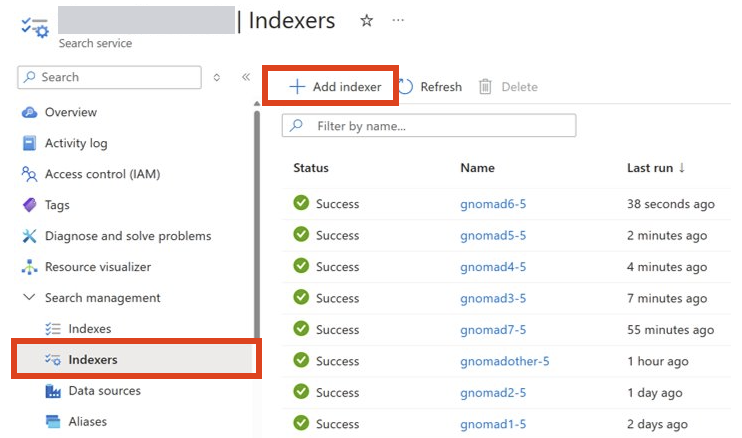This screenshot has width=742, height=438.
Task: Open Resource visualizer
Action: (x=98, y=267)
